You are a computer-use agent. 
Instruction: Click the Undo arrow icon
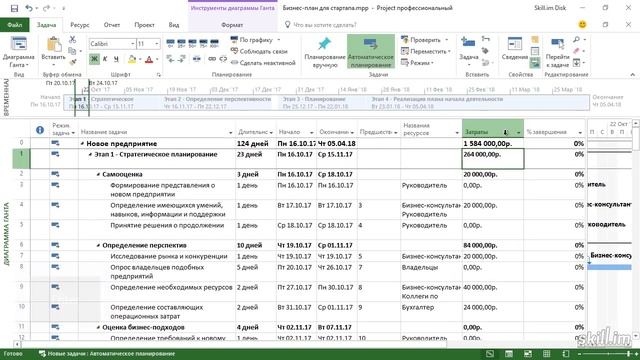[29, 8]
